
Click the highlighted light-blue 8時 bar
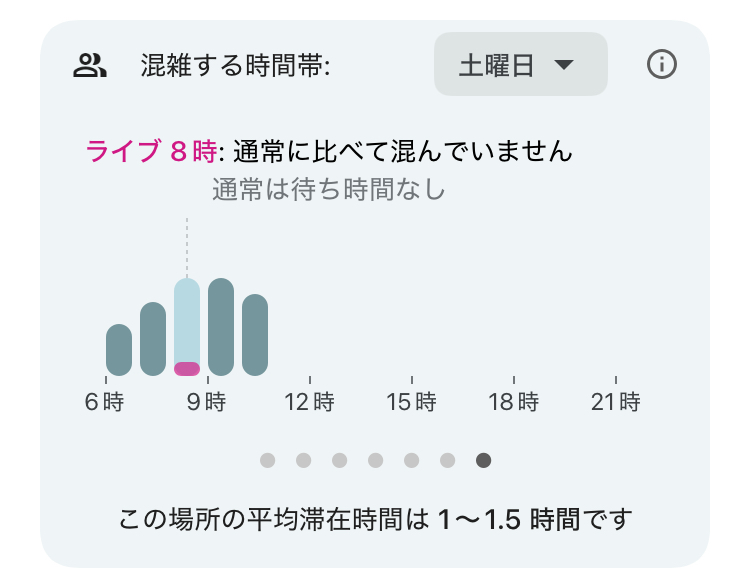[187, 320]
